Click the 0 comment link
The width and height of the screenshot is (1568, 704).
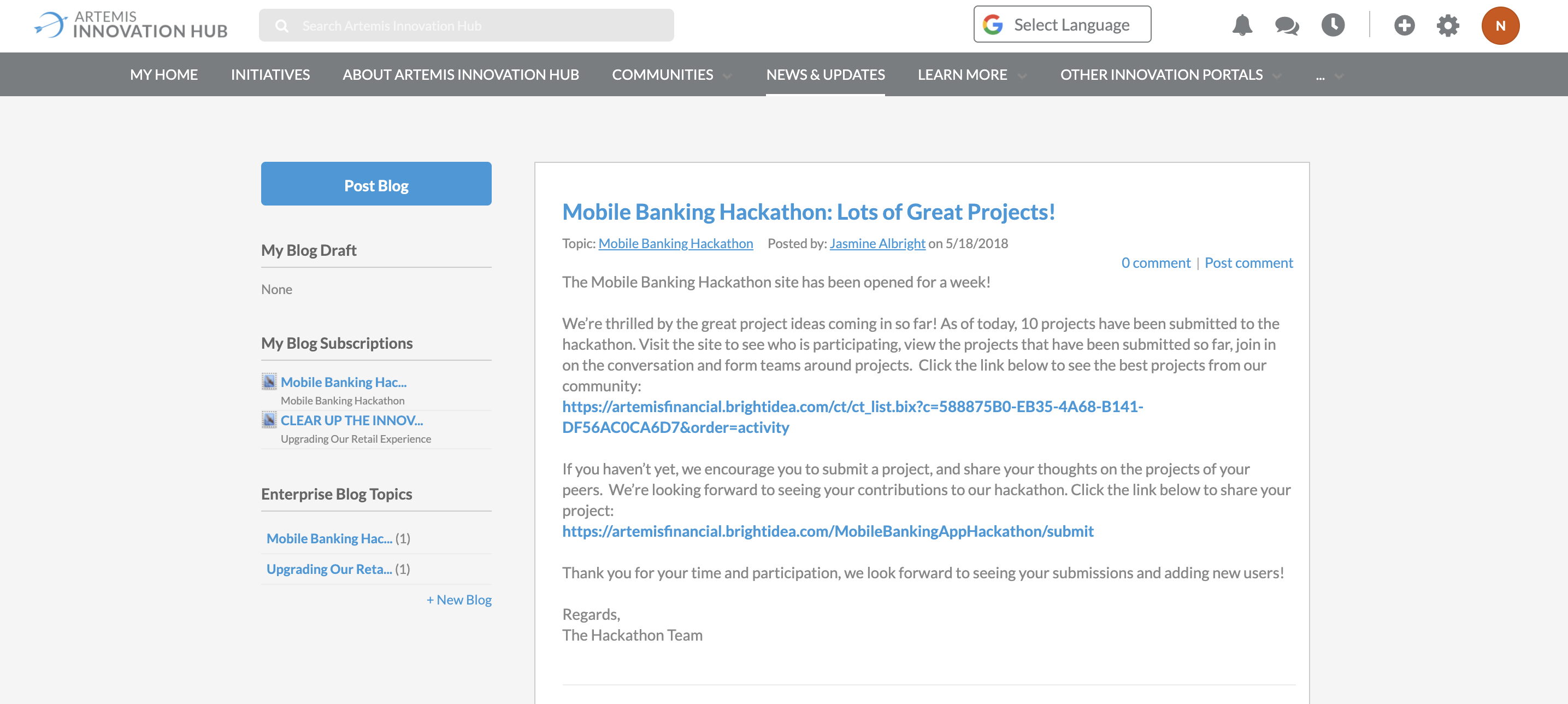click(x=1156, y=263)
